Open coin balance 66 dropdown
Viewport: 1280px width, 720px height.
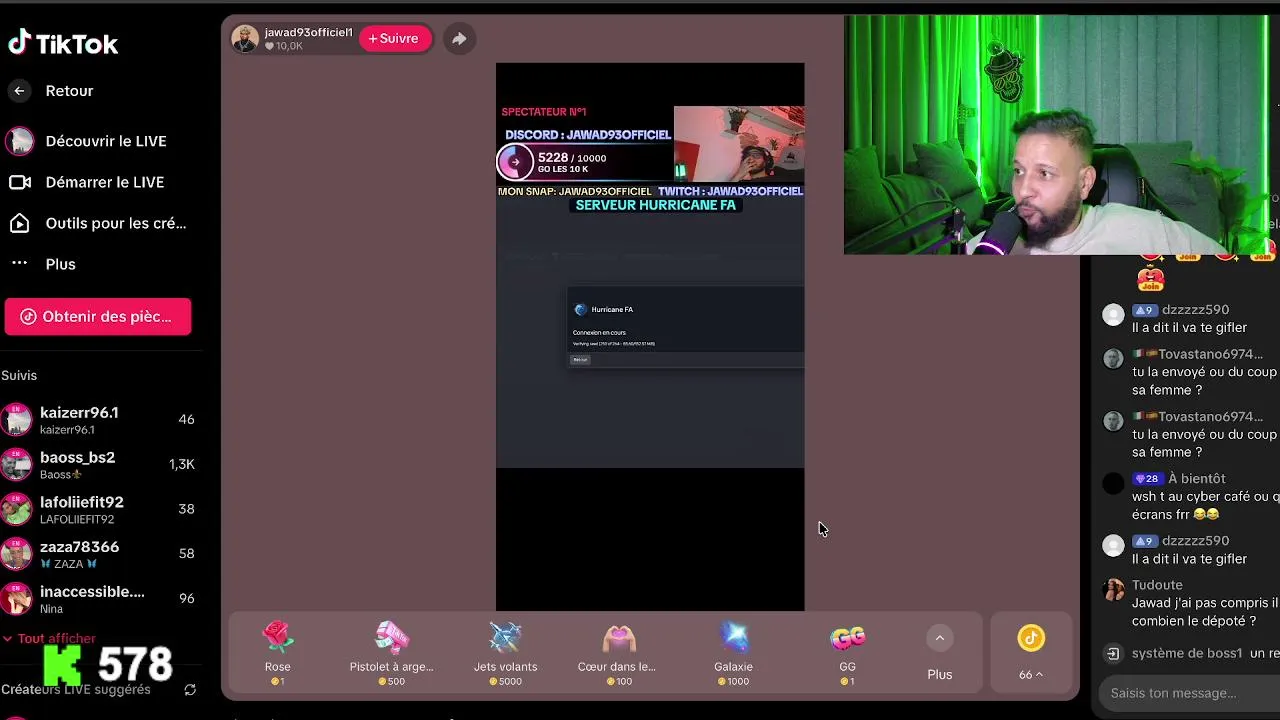point(1031,675)
